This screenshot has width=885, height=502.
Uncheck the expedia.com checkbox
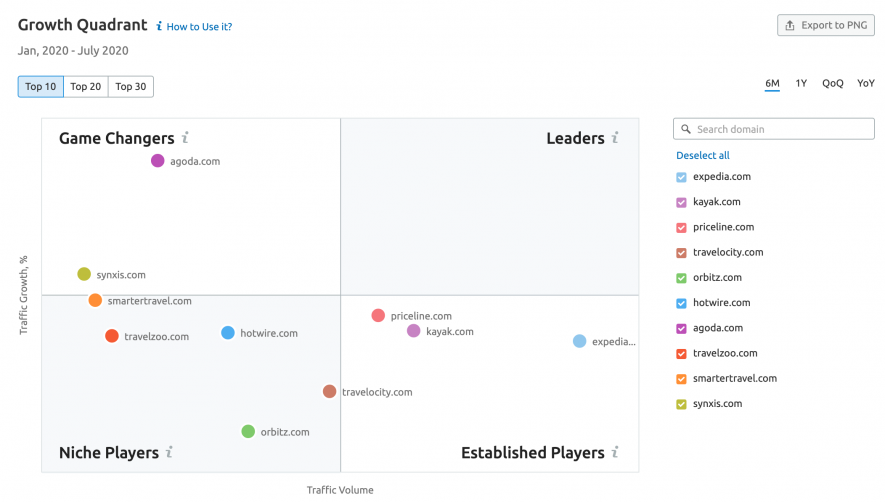point(681,177)
